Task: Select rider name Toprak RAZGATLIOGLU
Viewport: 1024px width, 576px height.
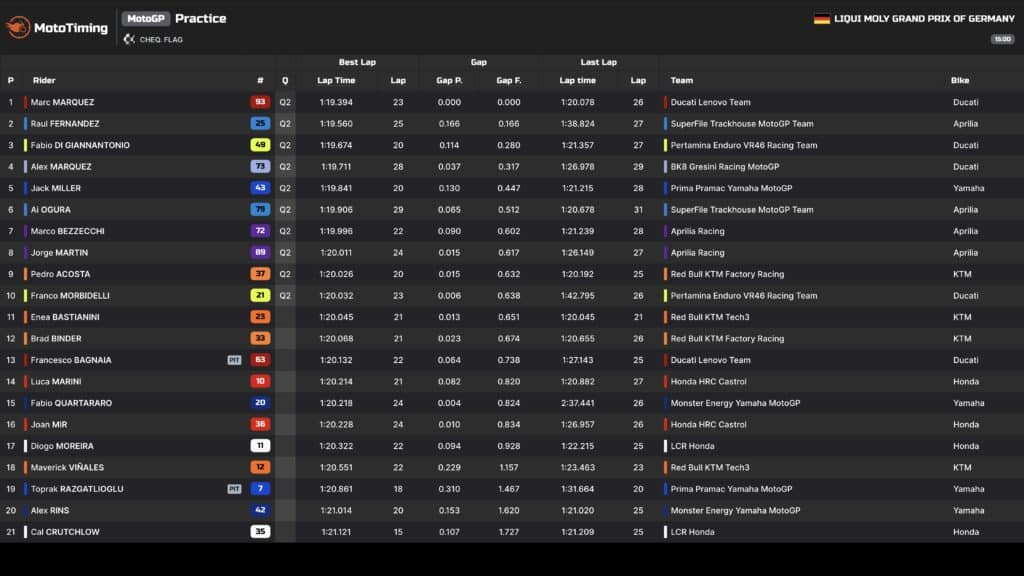Action: pyautogui.click(x=76, y=488)
